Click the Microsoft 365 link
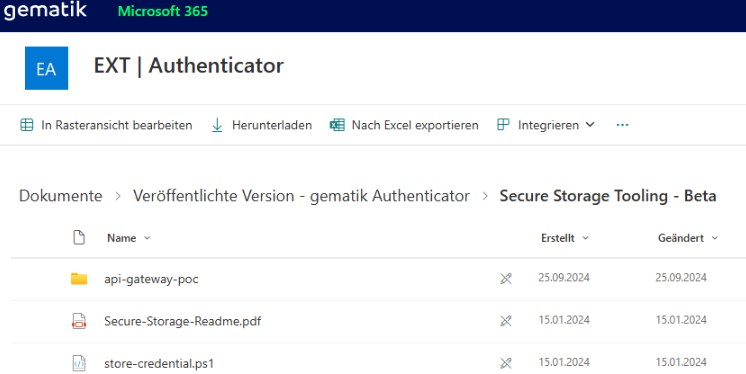This screenshot has height=374, width=746. [163, 11]
